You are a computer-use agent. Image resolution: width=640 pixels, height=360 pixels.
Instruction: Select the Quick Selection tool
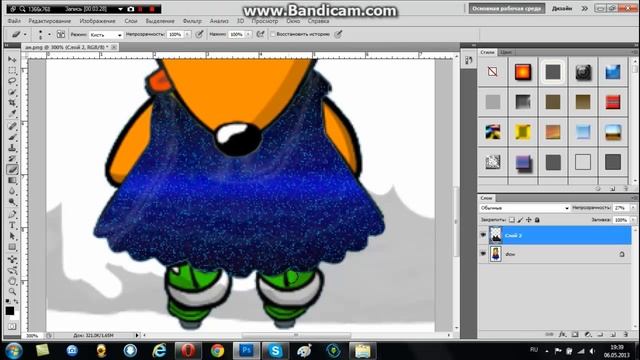[12, 92]
